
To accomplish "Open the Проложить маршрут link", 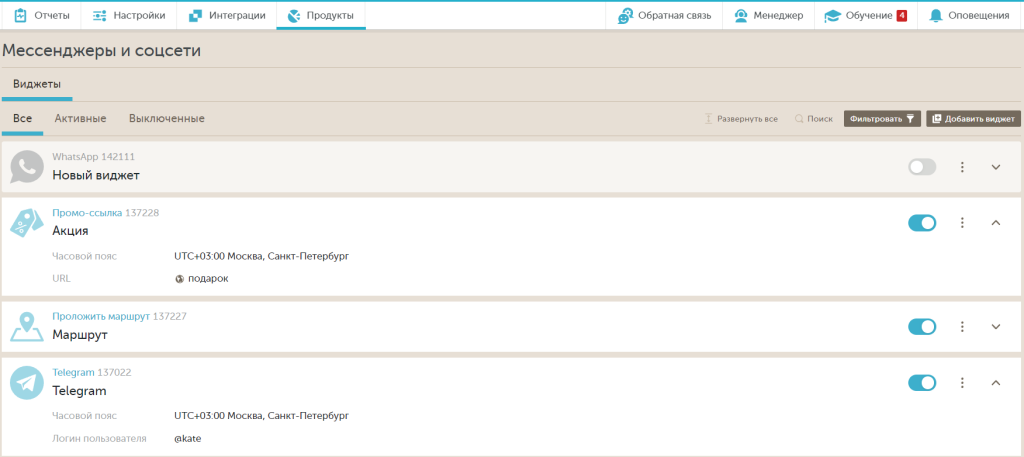I will [101, 317].
